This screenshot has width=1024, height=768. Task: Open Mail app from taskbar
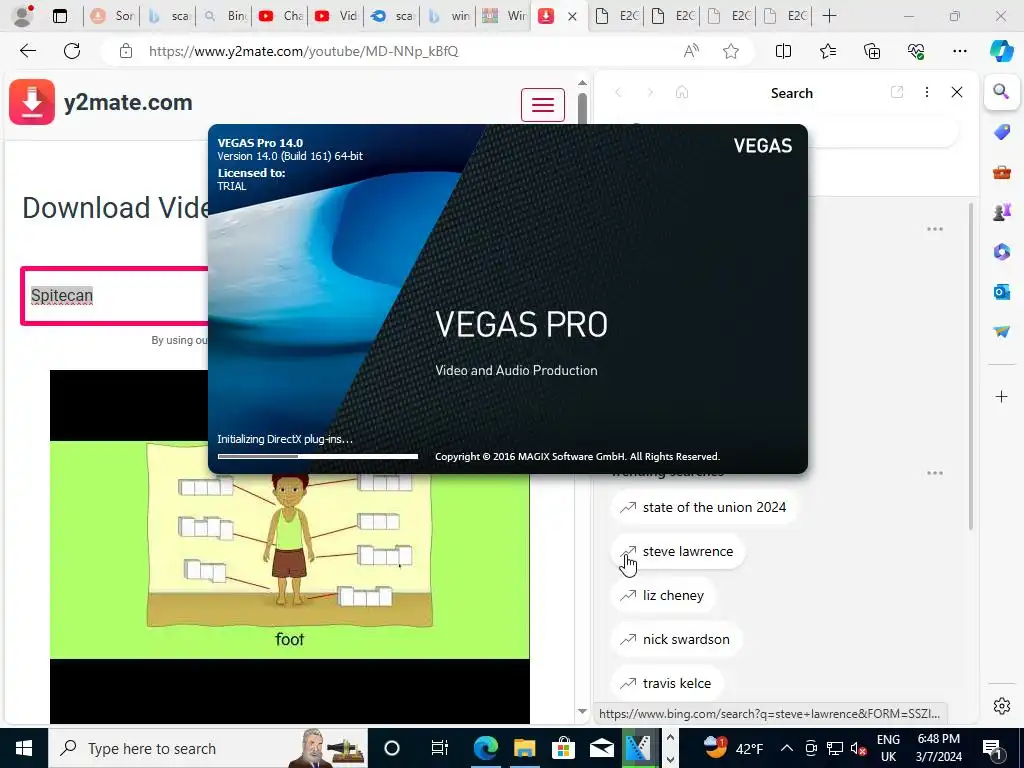(x=601, y=748)
